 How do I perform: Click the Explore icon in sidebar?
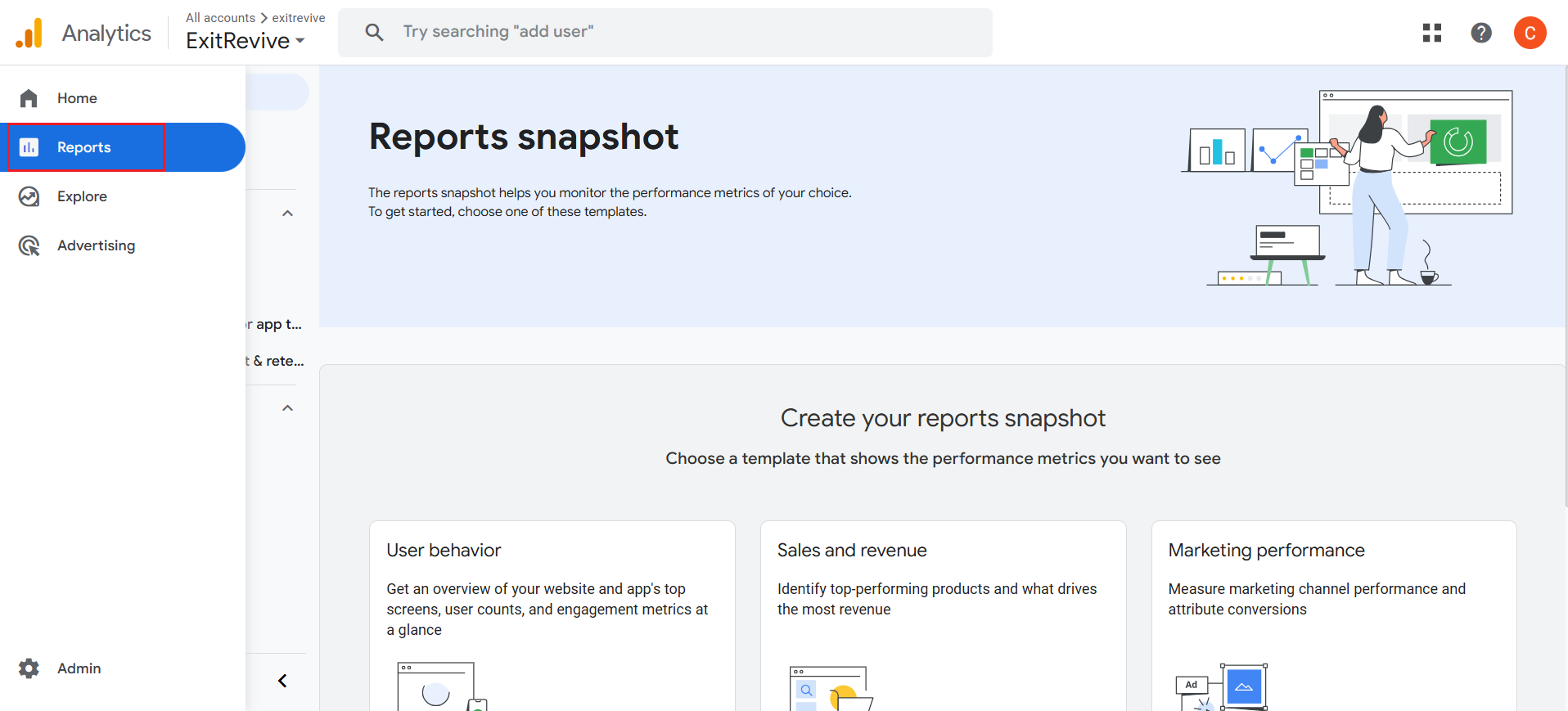[x=29, y=196]
